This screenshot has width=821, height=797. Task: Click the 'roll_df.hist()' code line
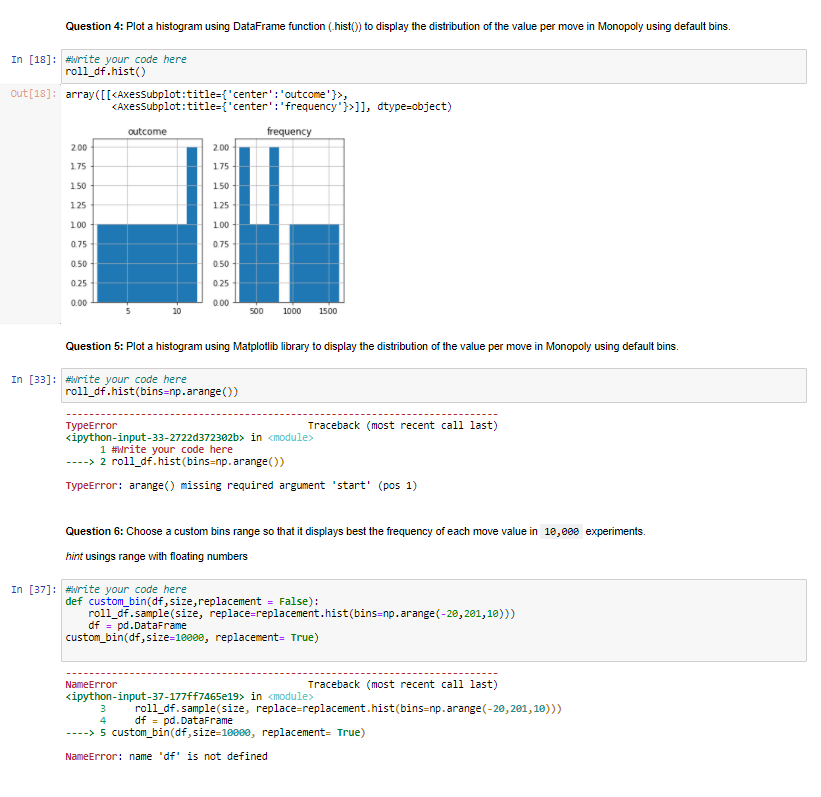[x=106, y=72]
